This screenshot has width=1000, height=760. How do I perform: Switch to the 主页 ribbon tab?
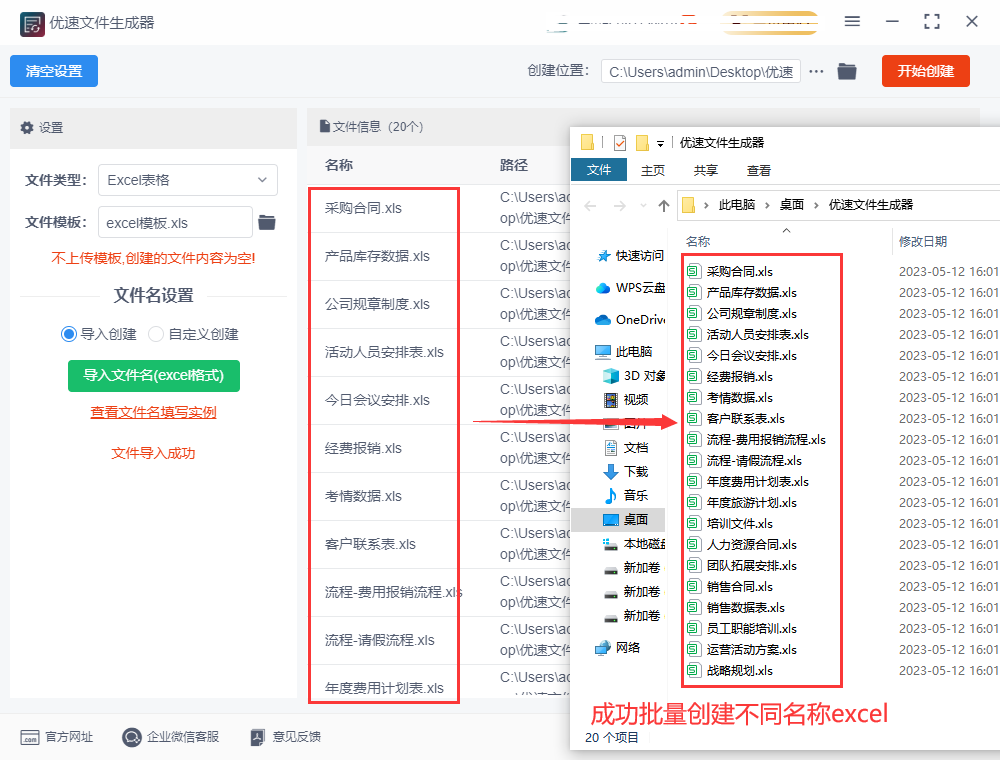[x=653, y=170]
